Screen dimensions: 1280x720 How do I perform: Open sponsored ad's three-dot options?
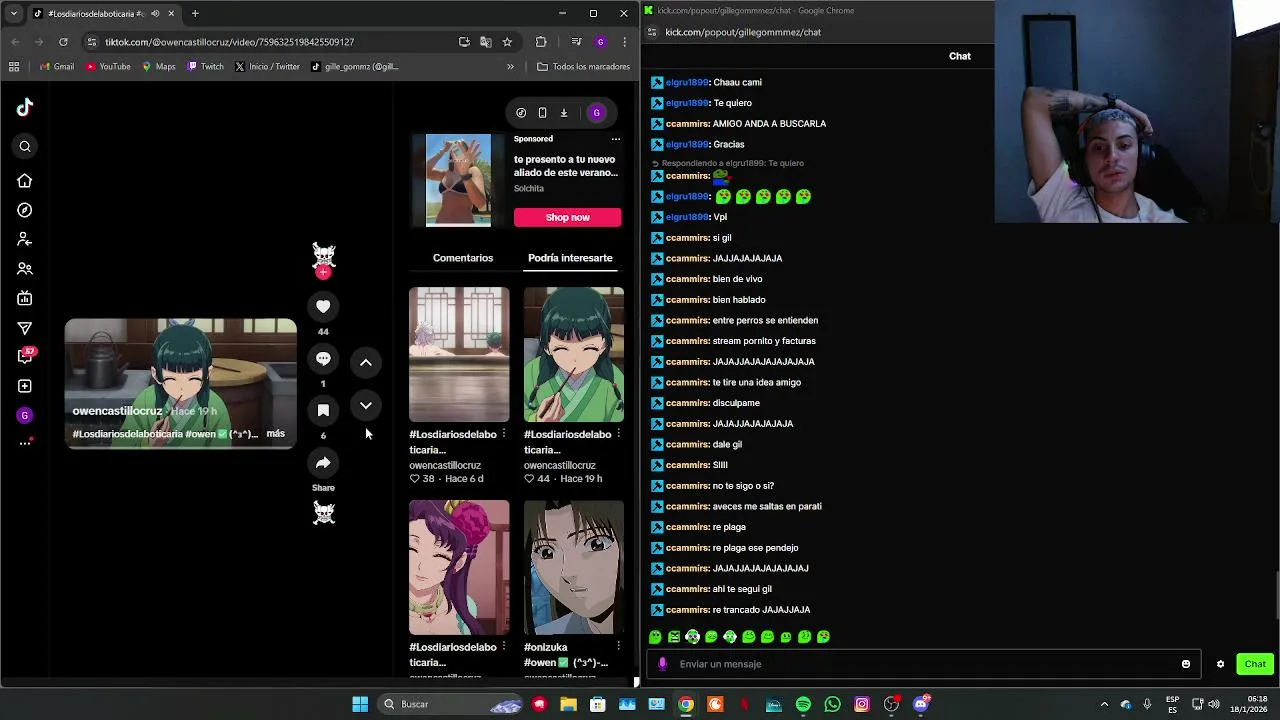pos(616,139)
